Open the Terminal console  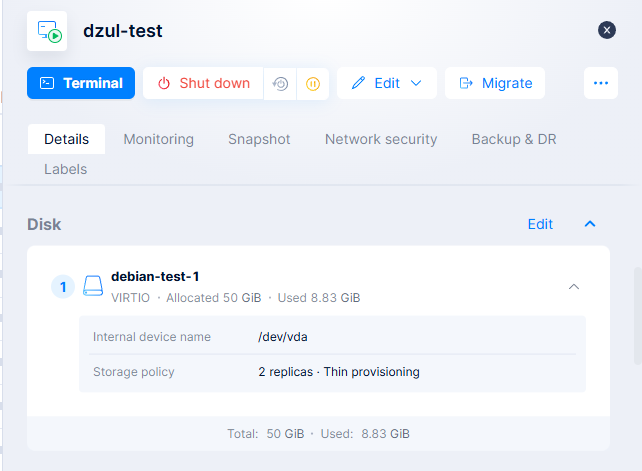coord(81,83)
